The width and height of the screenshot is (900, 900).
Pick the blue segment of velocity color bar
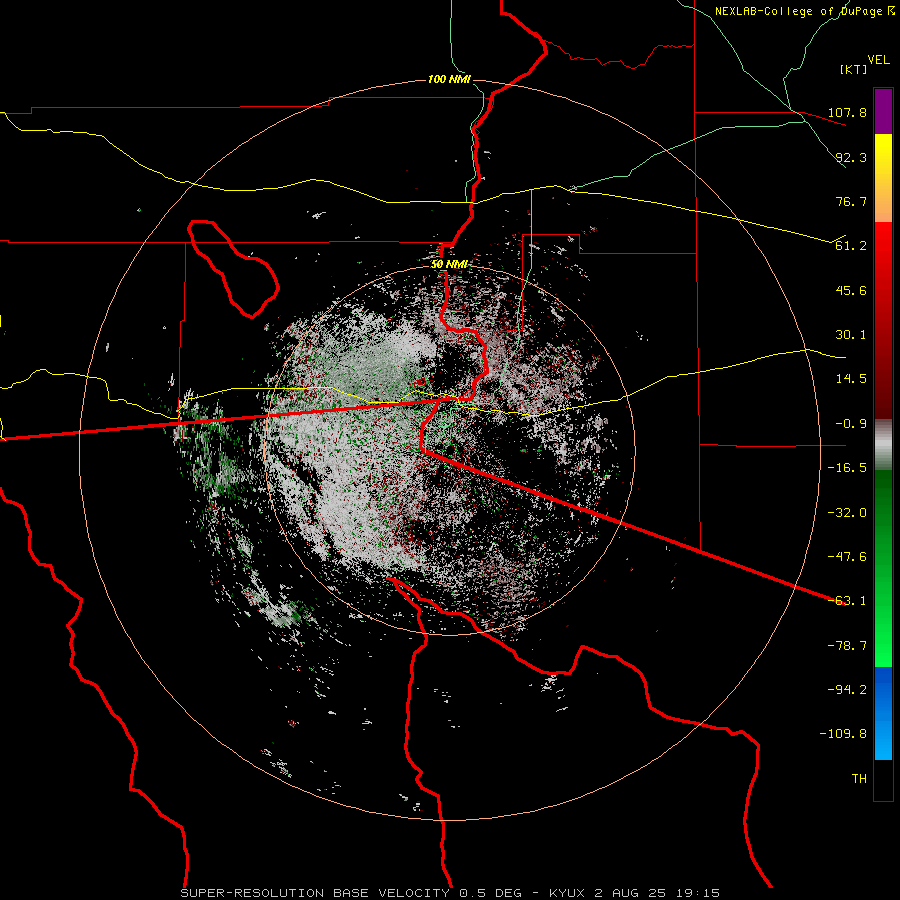click(x=883, y=713)
